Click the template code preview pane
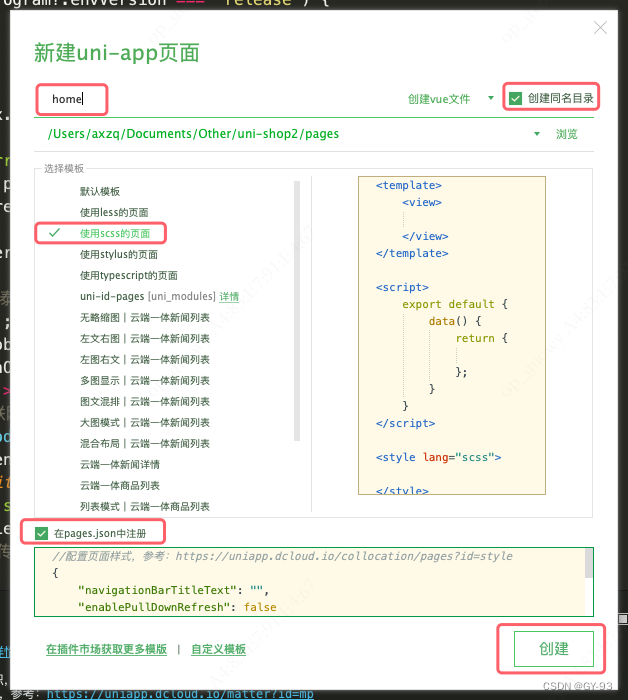Image resolution: width=628 pixels, height=700 pixels. click(x=452, y=335)
